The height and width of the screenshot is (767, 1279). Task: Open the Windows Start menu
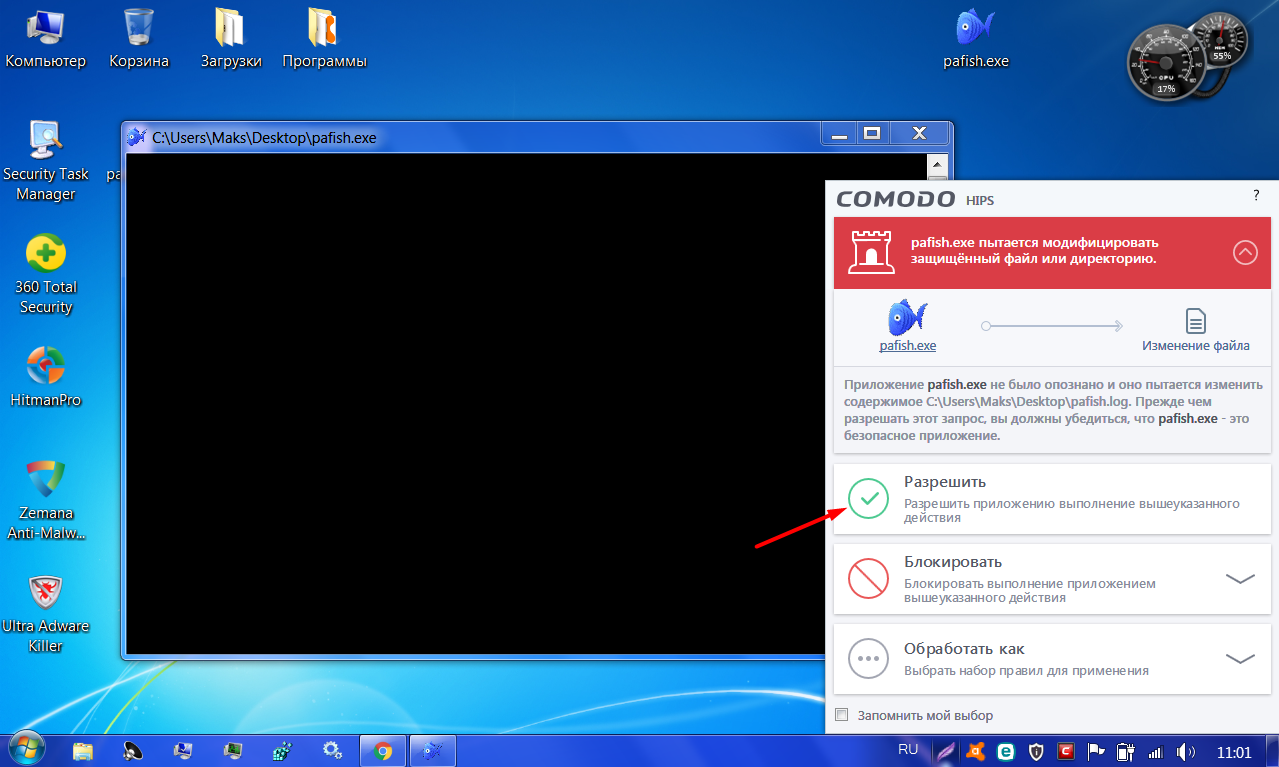click(x=26, y=750)
